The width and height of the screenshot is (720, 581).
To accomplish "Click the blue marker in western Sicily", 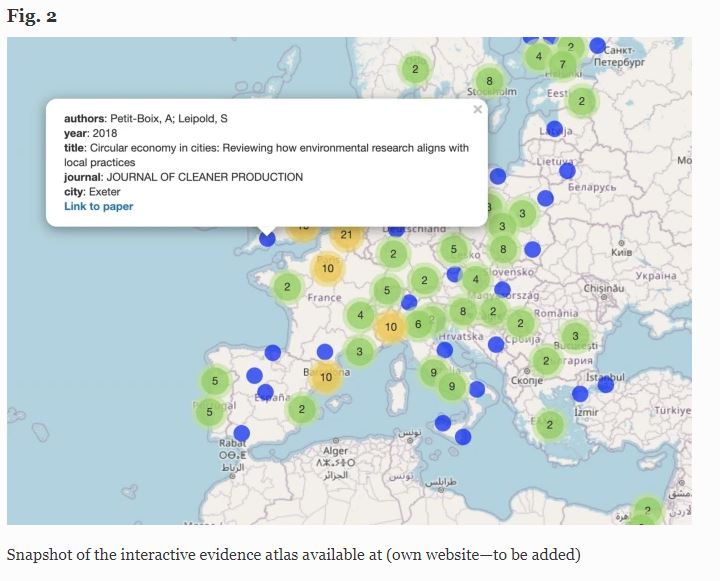I will tap(443, 423).
